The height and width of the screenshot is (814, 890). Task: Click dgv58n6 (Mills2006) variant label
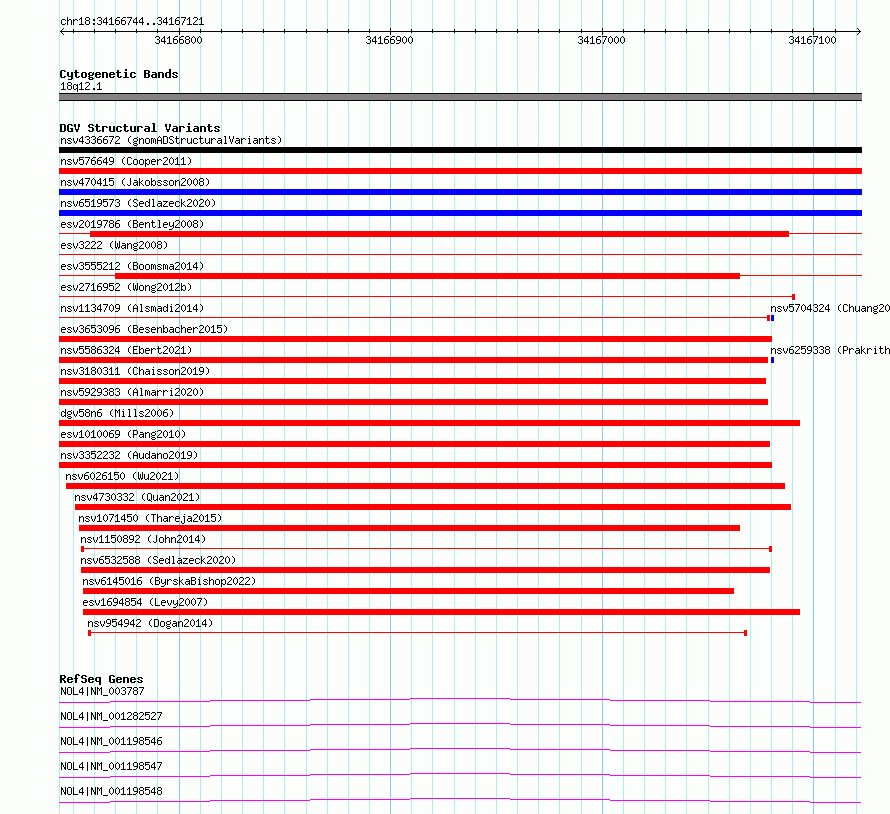coord(117,413)
